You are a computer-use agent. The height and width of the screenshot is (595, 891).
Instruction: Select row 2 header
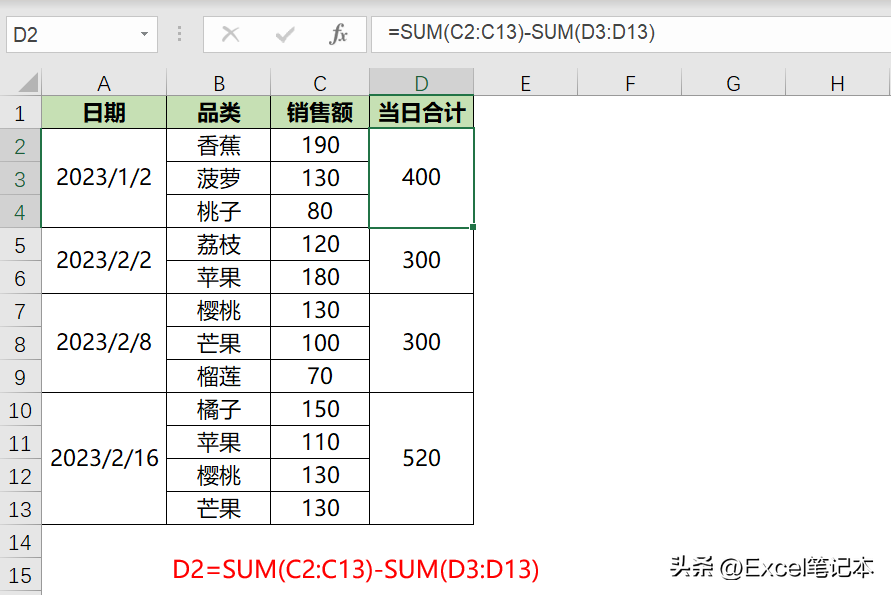pyautogui.click(x=20, y=146)
